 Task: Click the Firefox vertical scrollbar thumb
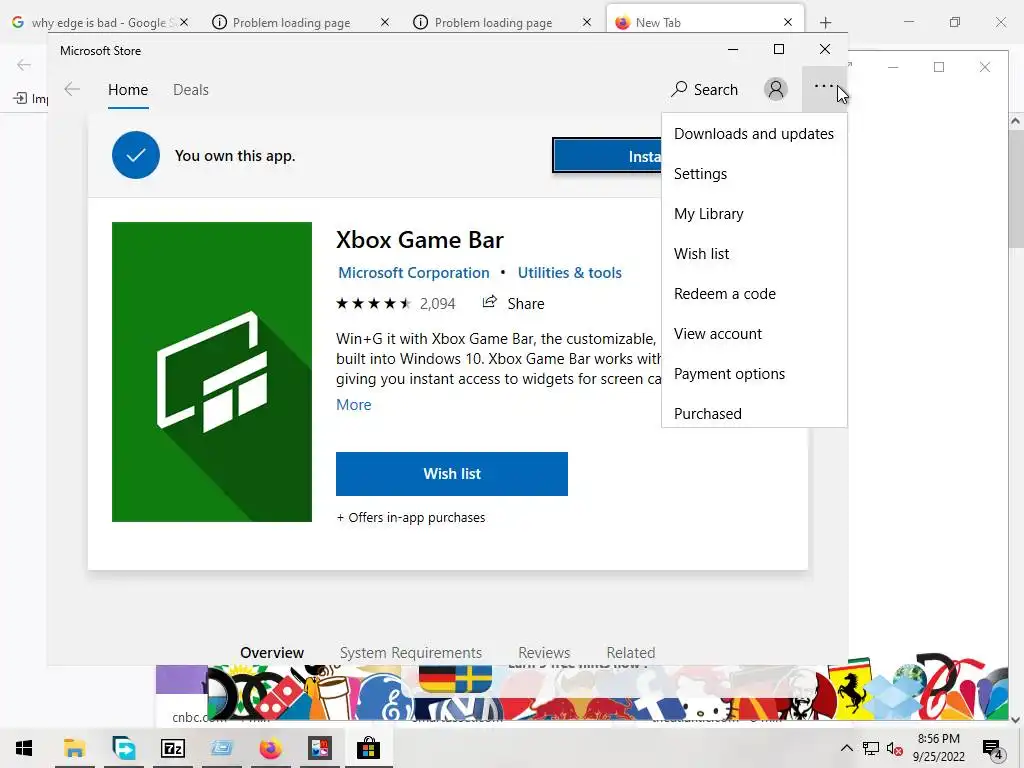click(1016, 188)
